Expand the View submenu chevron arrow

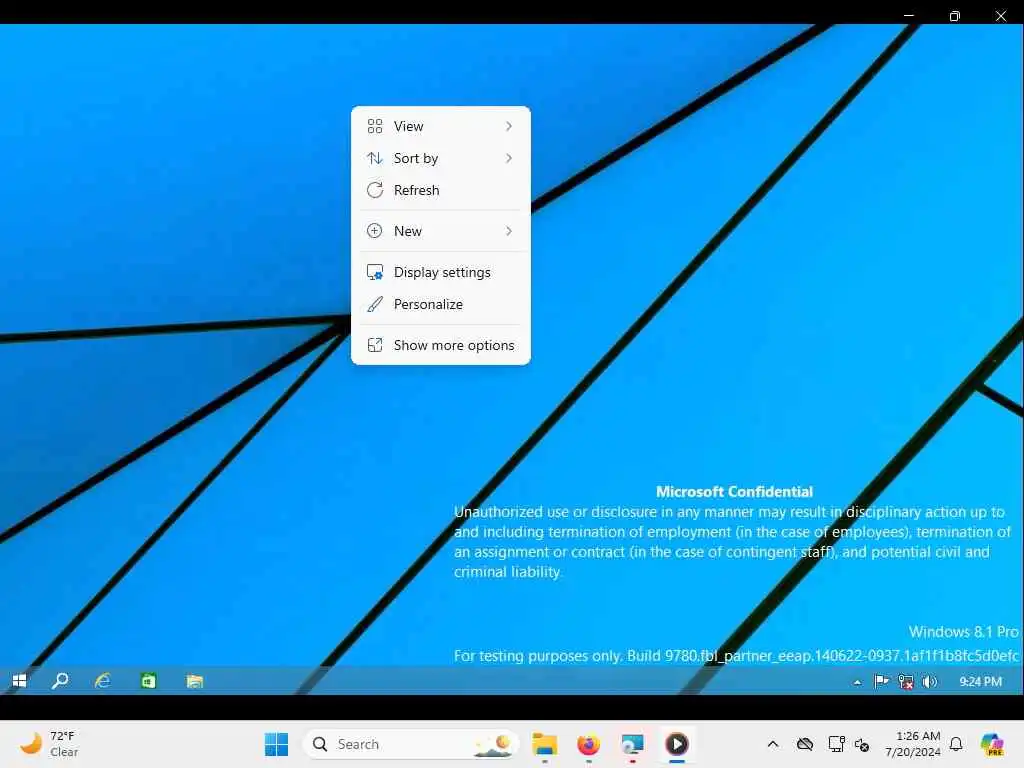tap(509, 126)
